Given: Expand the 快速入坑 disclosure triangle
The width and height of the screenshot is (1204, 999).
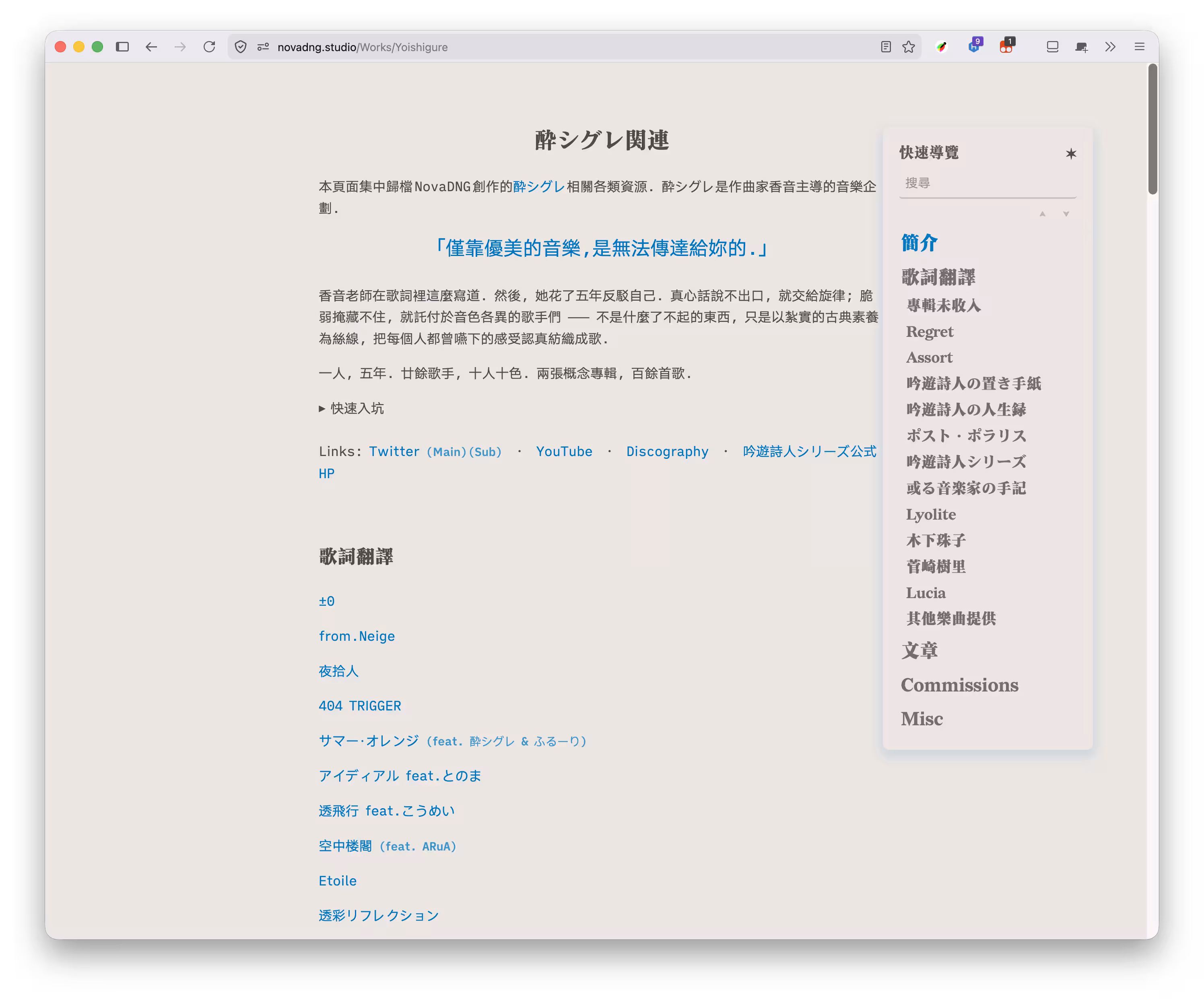Looking at the screenshot, I should (x=322, y=408).
